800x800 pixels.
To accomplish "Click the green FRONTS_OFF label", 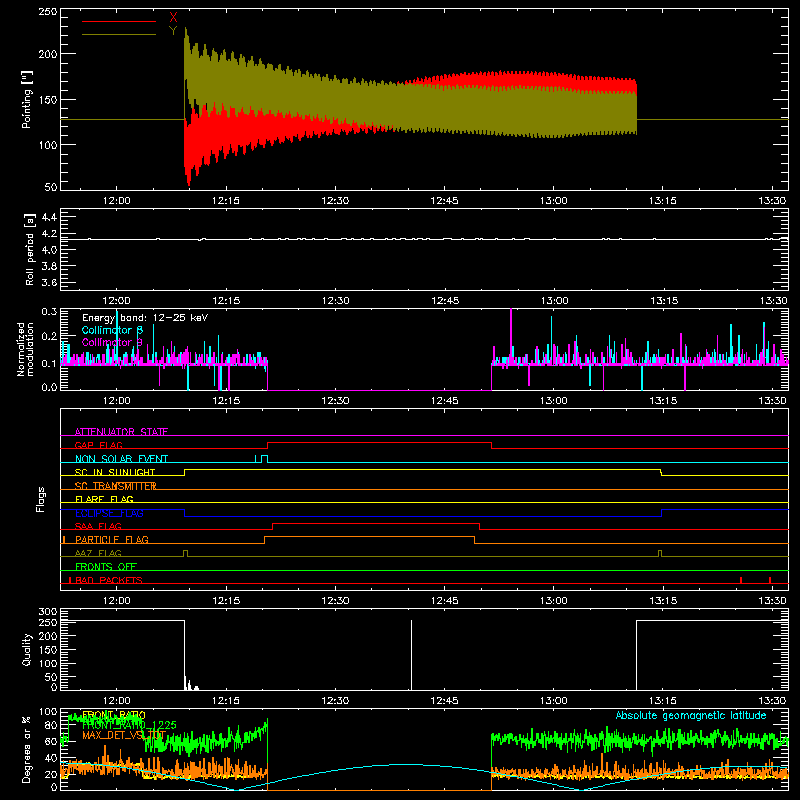I will click(x=106, y=566).
